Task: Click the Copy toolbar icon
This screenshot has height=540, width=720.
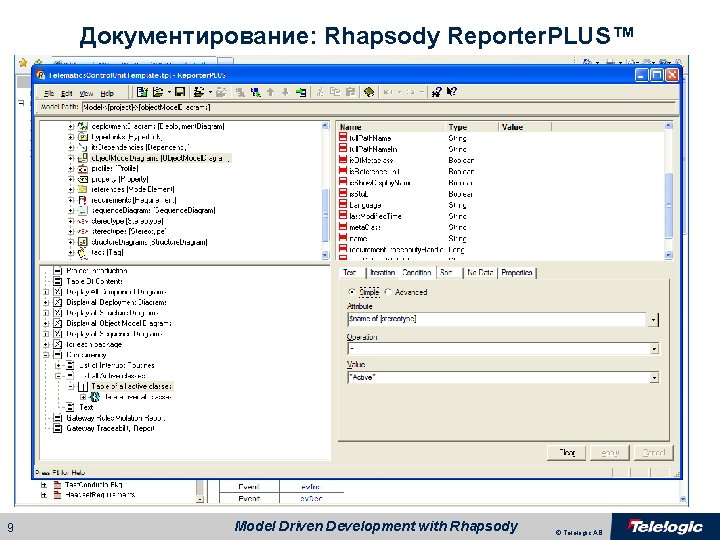Action: pos(335,92)
